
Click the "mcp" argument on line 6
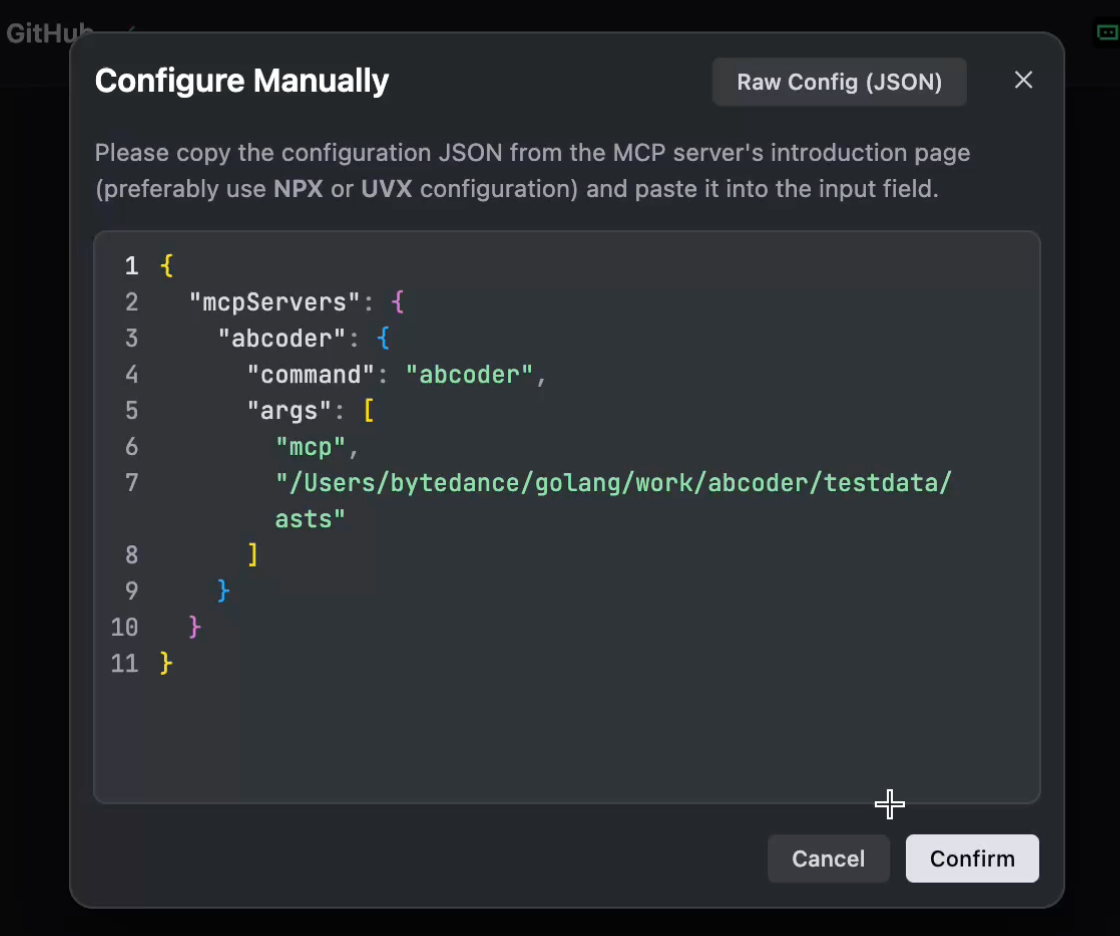pyautogui.click(x=311, y=447)
